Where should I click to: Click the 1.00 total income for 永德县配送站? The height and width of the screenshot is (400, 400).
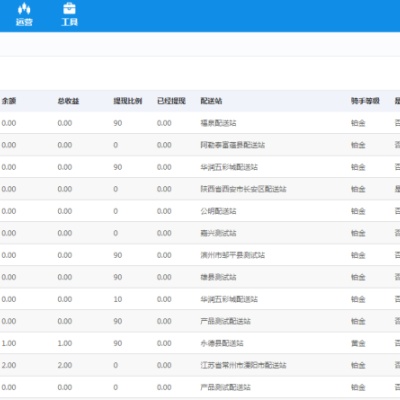pos(65,343)
